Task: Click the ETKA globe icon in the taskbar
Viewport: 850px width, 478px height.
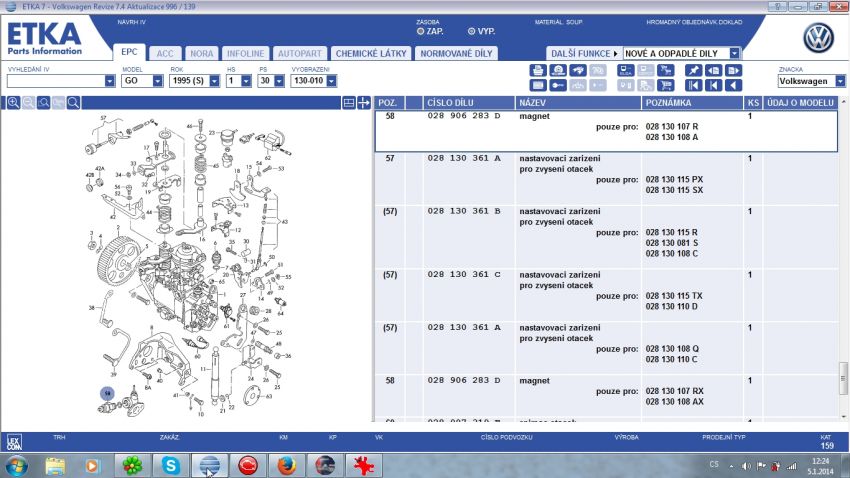Action: pyautogui.click(x=210, y=466)
